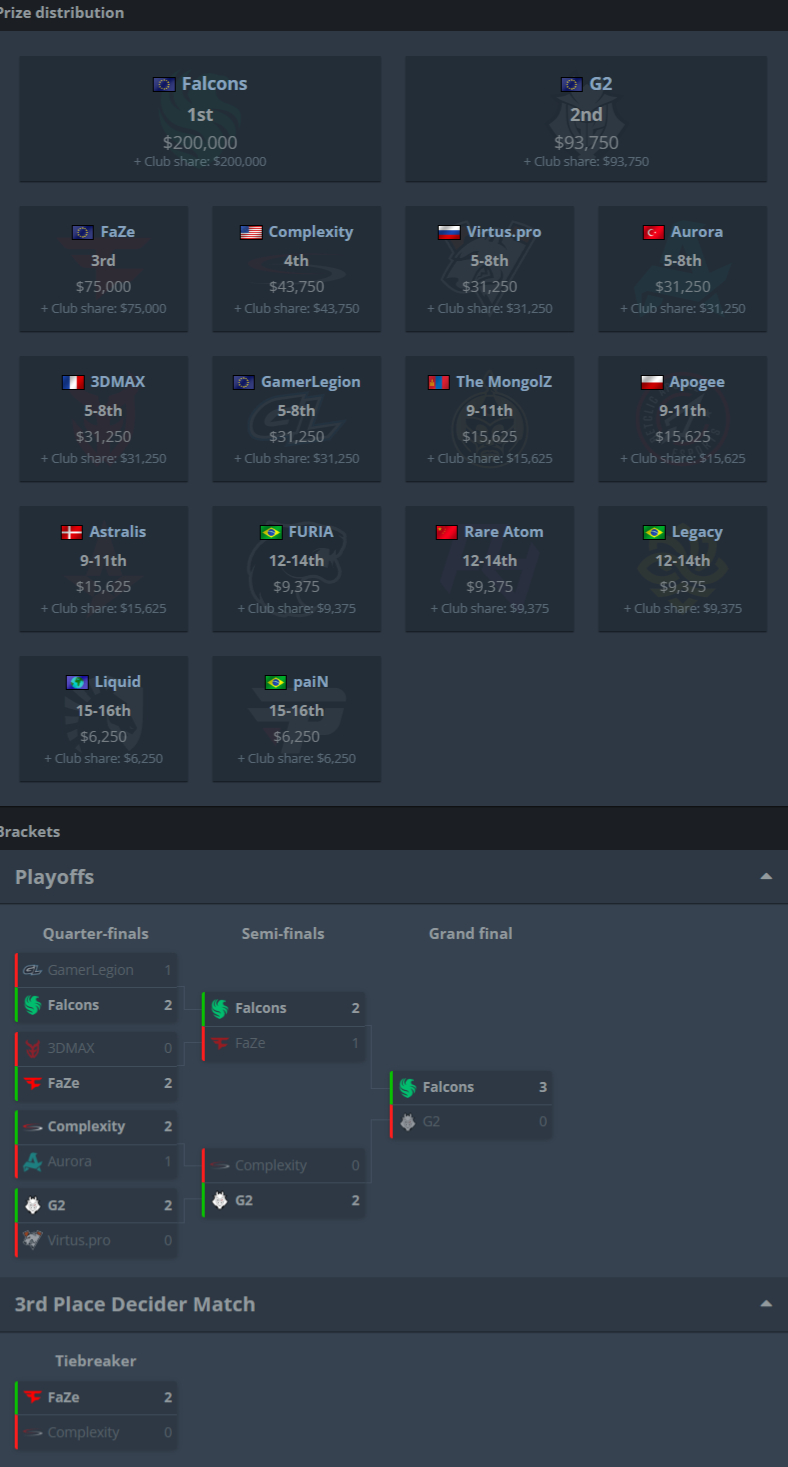Viewport: 788px width, 1467px height.
Task: Click the Russian flag beside Virtus.pro
Action: click(x=449, y=232)
